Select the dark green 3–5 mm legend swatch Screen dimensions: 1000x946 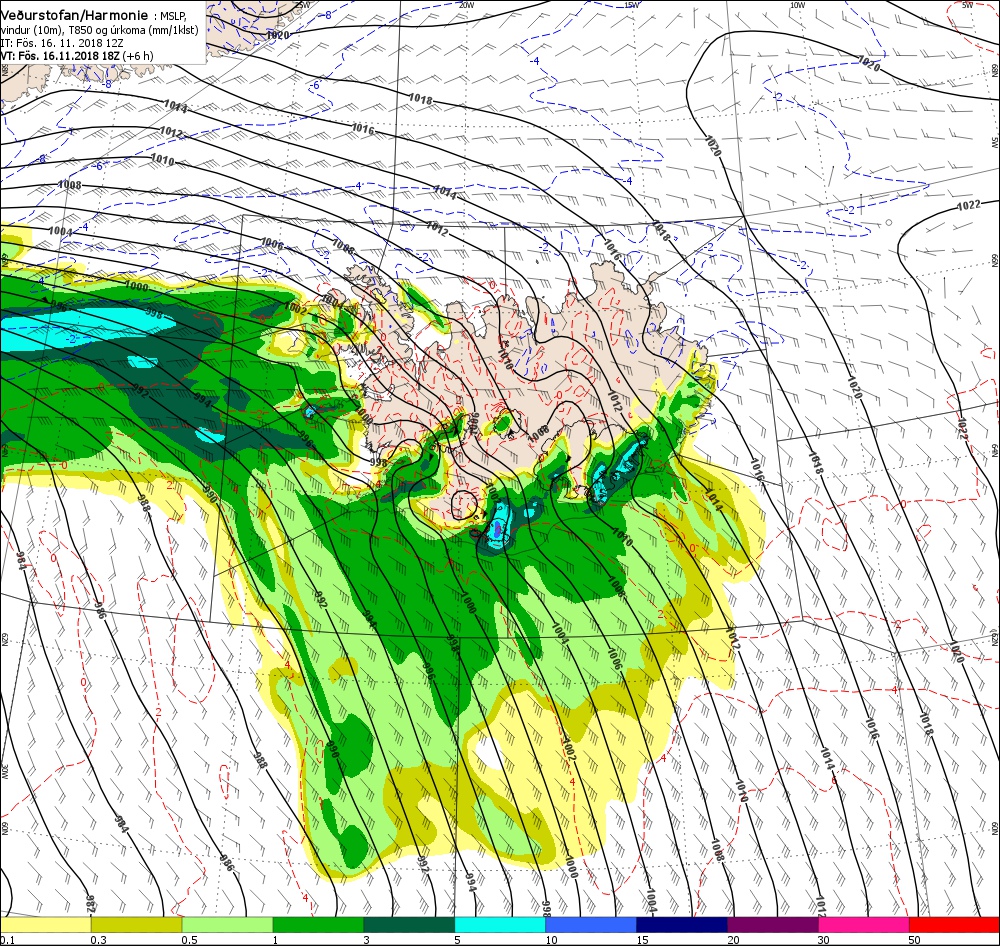[409, 925]
